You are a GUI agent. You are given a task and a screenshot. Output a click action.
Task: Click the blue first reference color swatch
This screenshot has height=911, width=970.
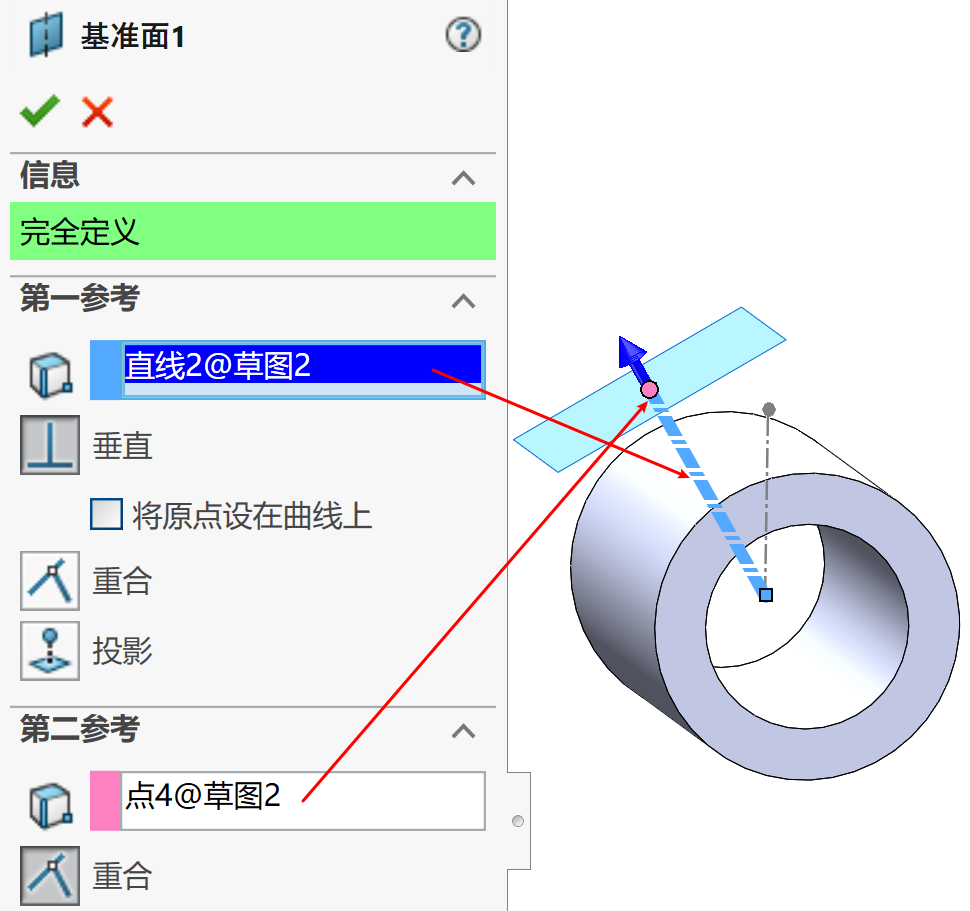tap(106, 370)
